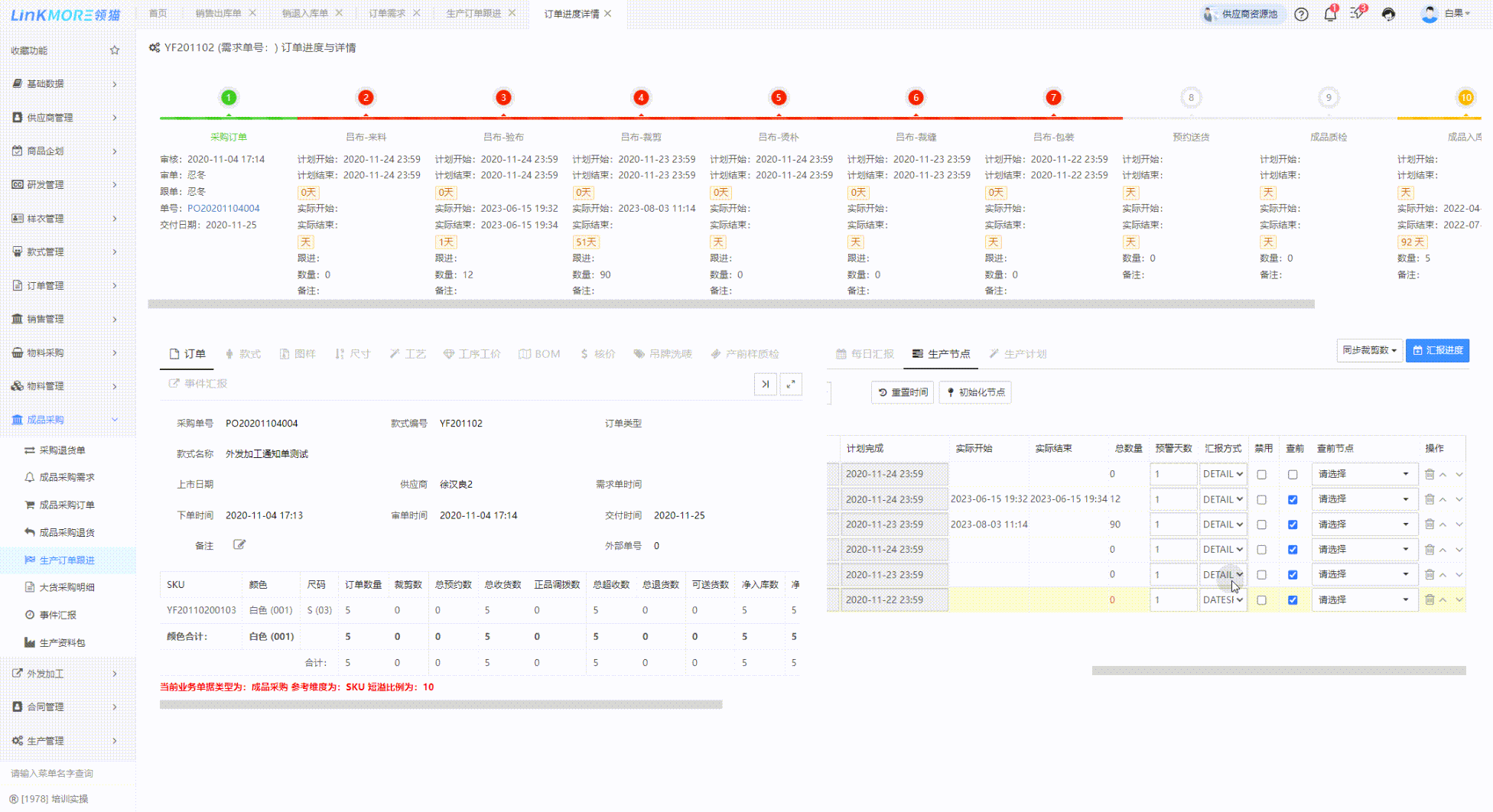Click the favorites star icon in sidebar
The image size is (1493, 812).
[115, 50]
